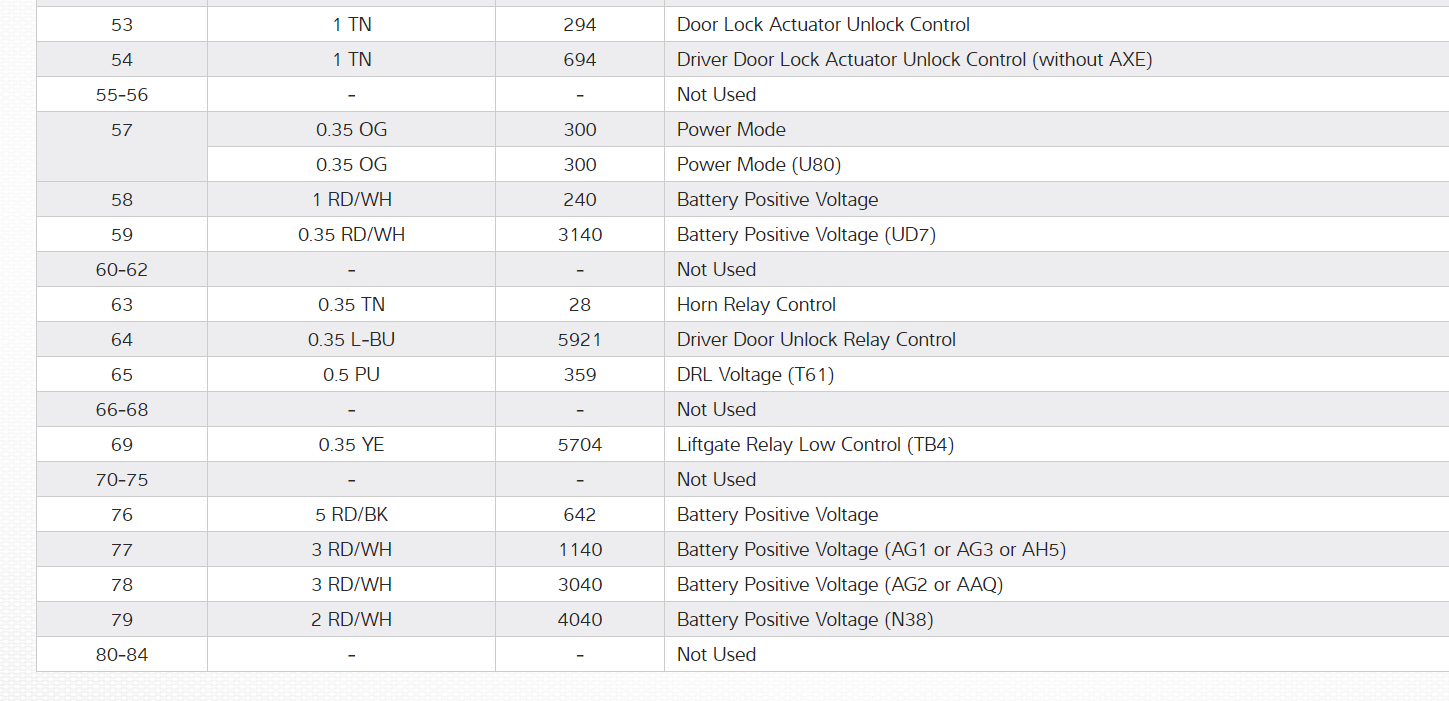Click the 0.5 PU wire cell
Viewport: 1449px width, 701px height.
tap(351, 375)
